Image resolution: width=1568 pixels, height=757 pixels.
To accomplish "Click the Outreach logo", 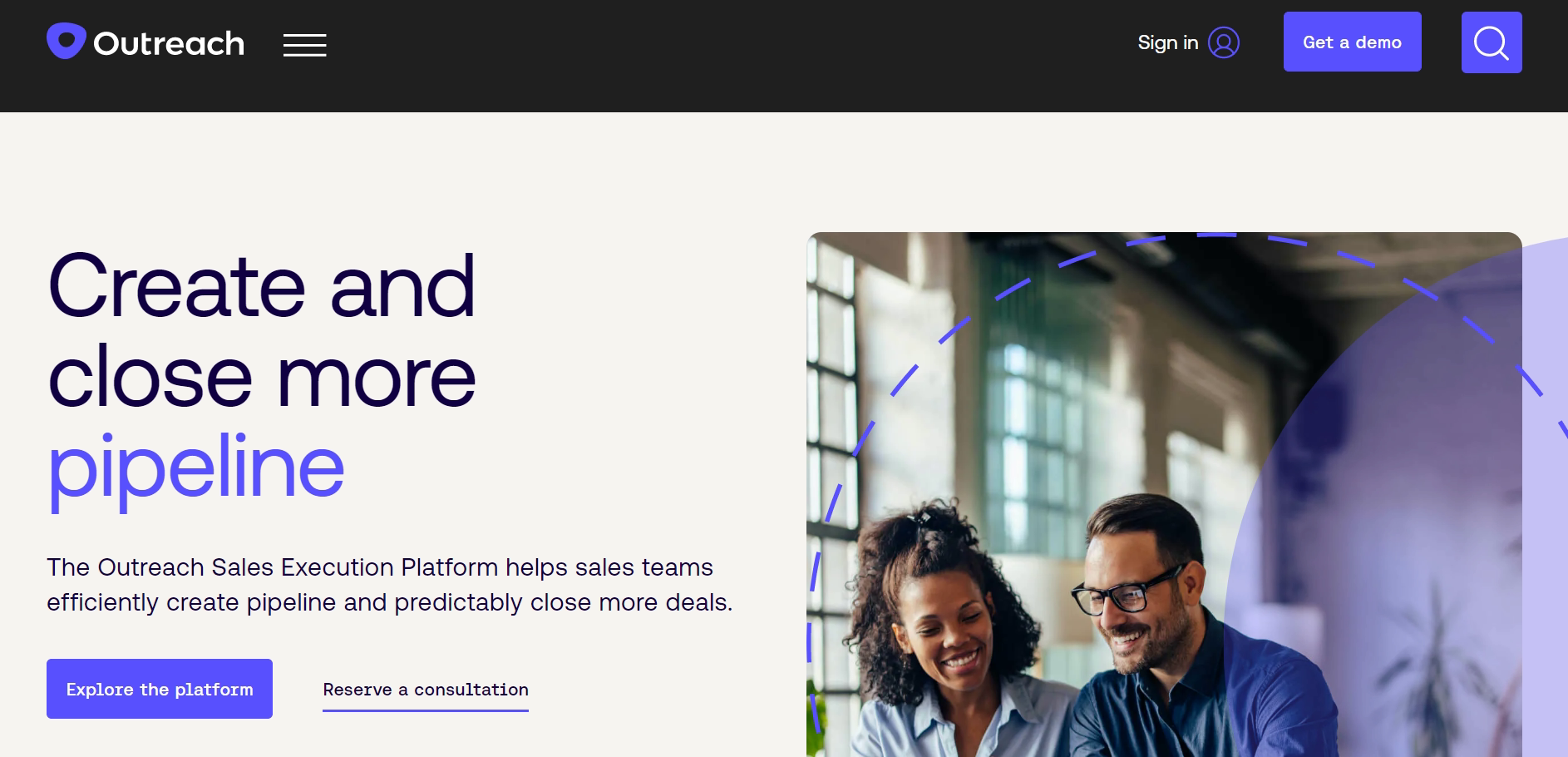I will pyautogui.click(x=145, y=42).
